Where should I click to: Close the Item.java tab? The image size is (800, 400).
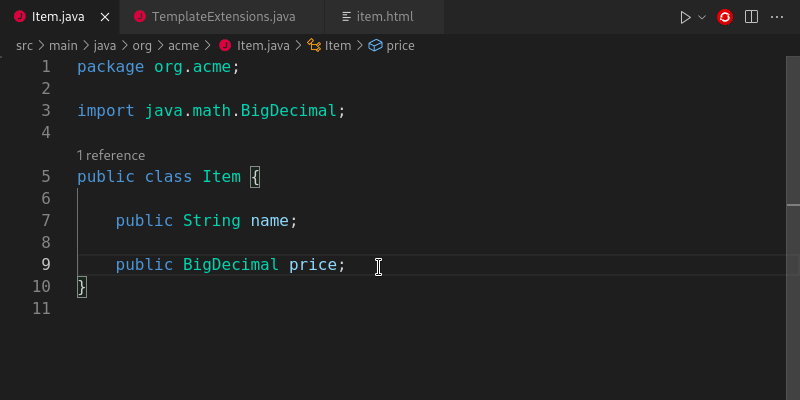pyautogui.click(x=103, y=17)
